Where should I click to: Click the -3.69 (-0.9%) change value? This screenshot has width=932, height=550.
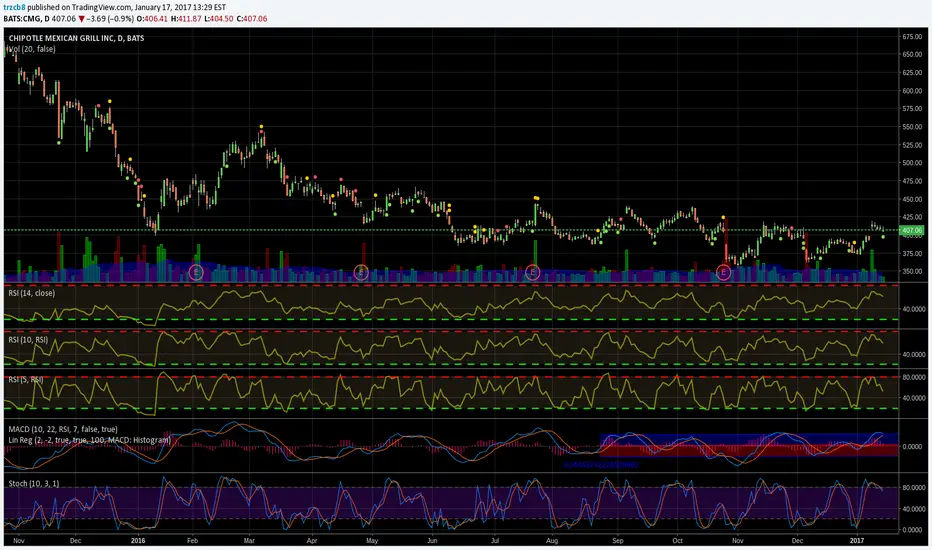point(110,19)
